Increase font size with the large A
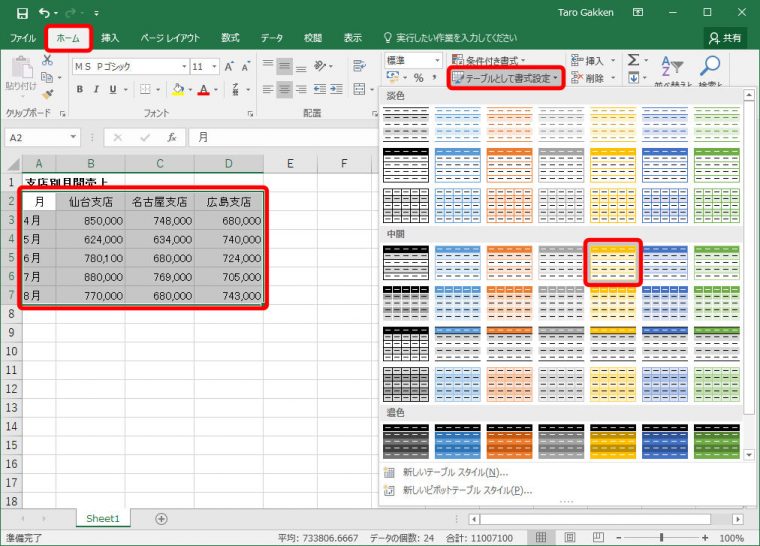760x546 pixels. 229,66
